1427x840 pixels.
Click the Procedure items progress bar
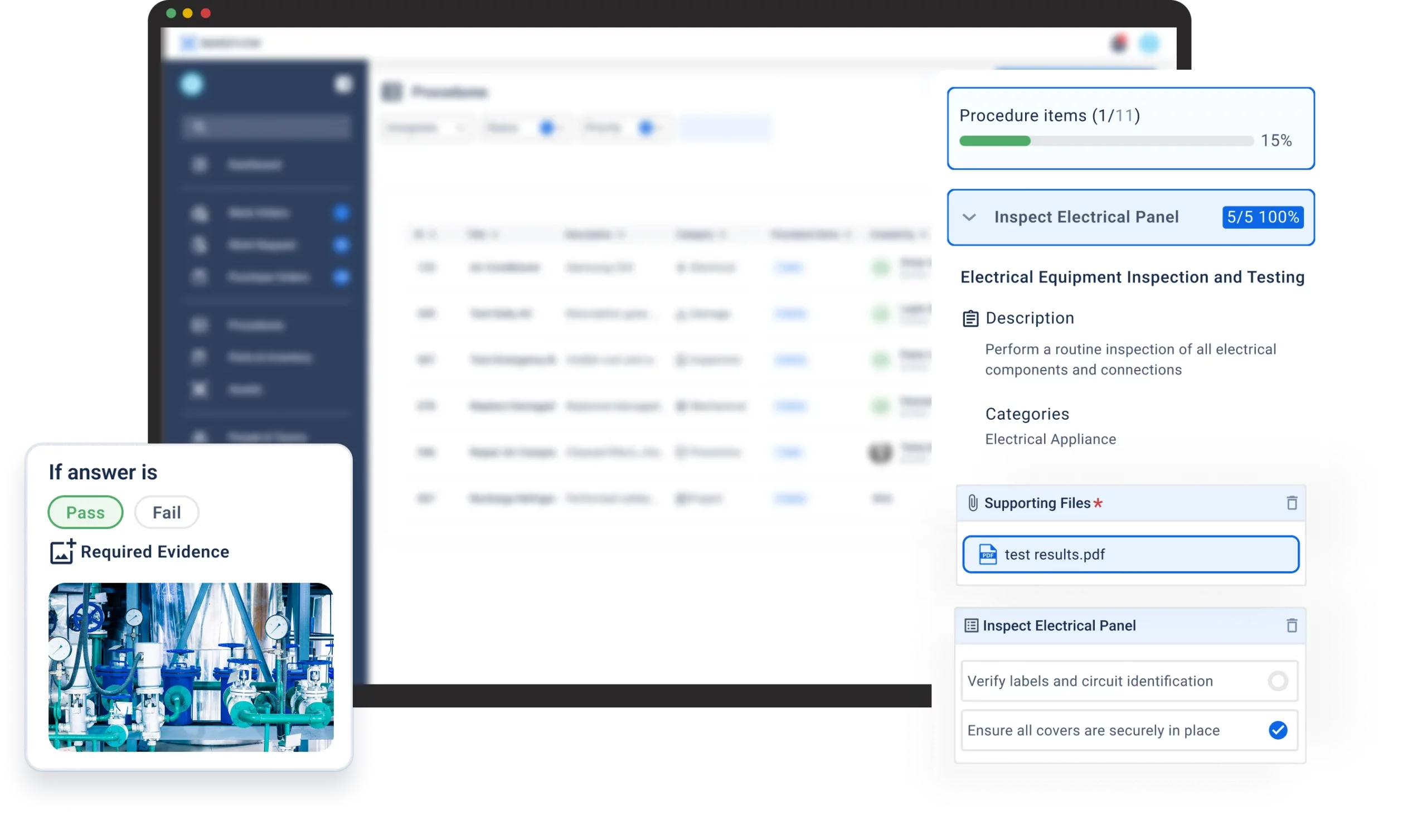[x=1105, y=141]
